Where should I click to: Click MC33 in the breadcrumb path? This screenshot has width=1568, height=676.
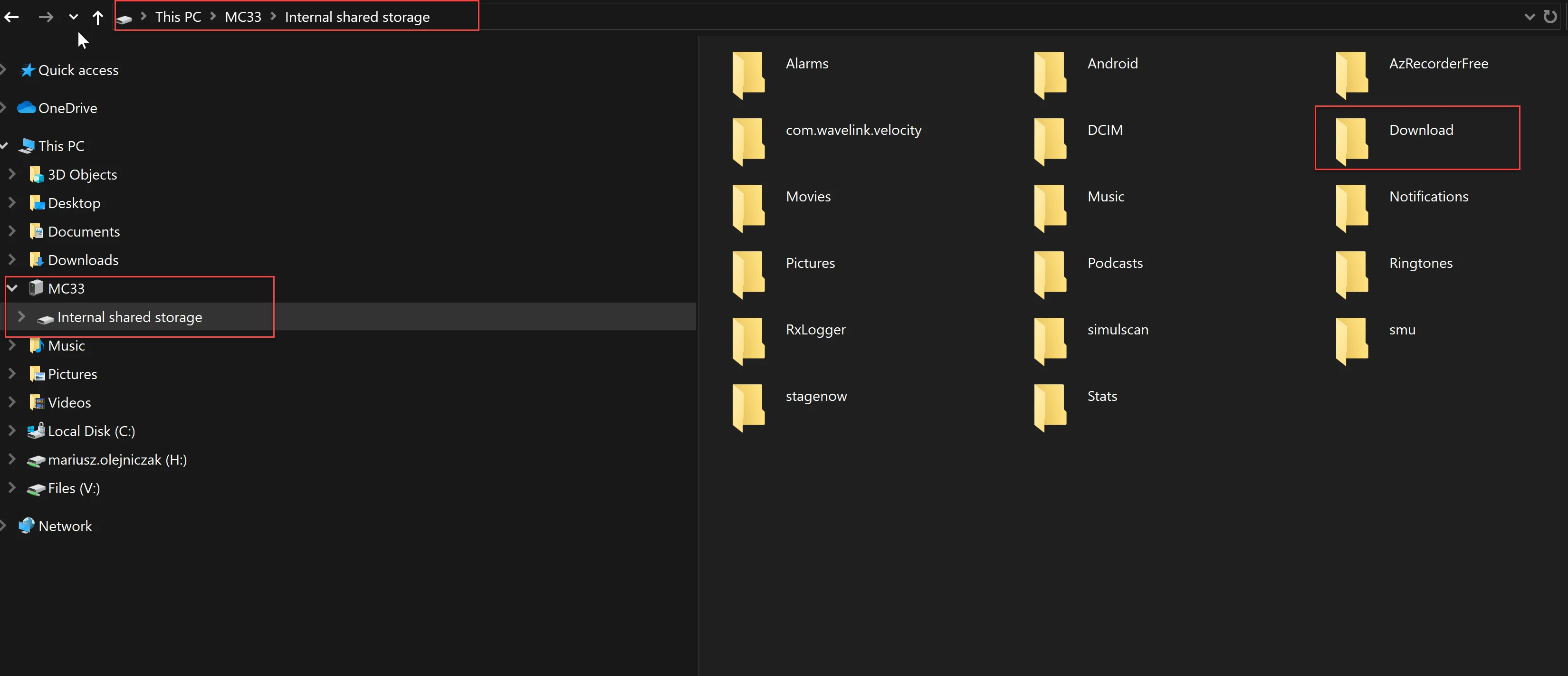pyautogui.click(x=243, y=17)
